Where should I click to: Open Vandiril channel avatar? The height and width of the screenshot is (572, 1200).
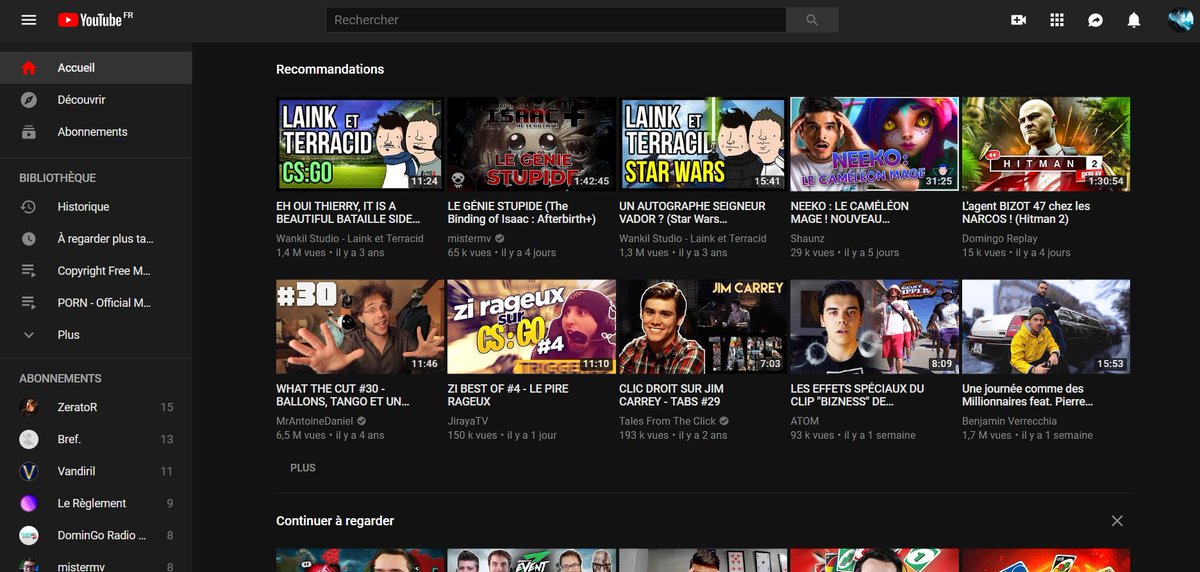[29, 471]
